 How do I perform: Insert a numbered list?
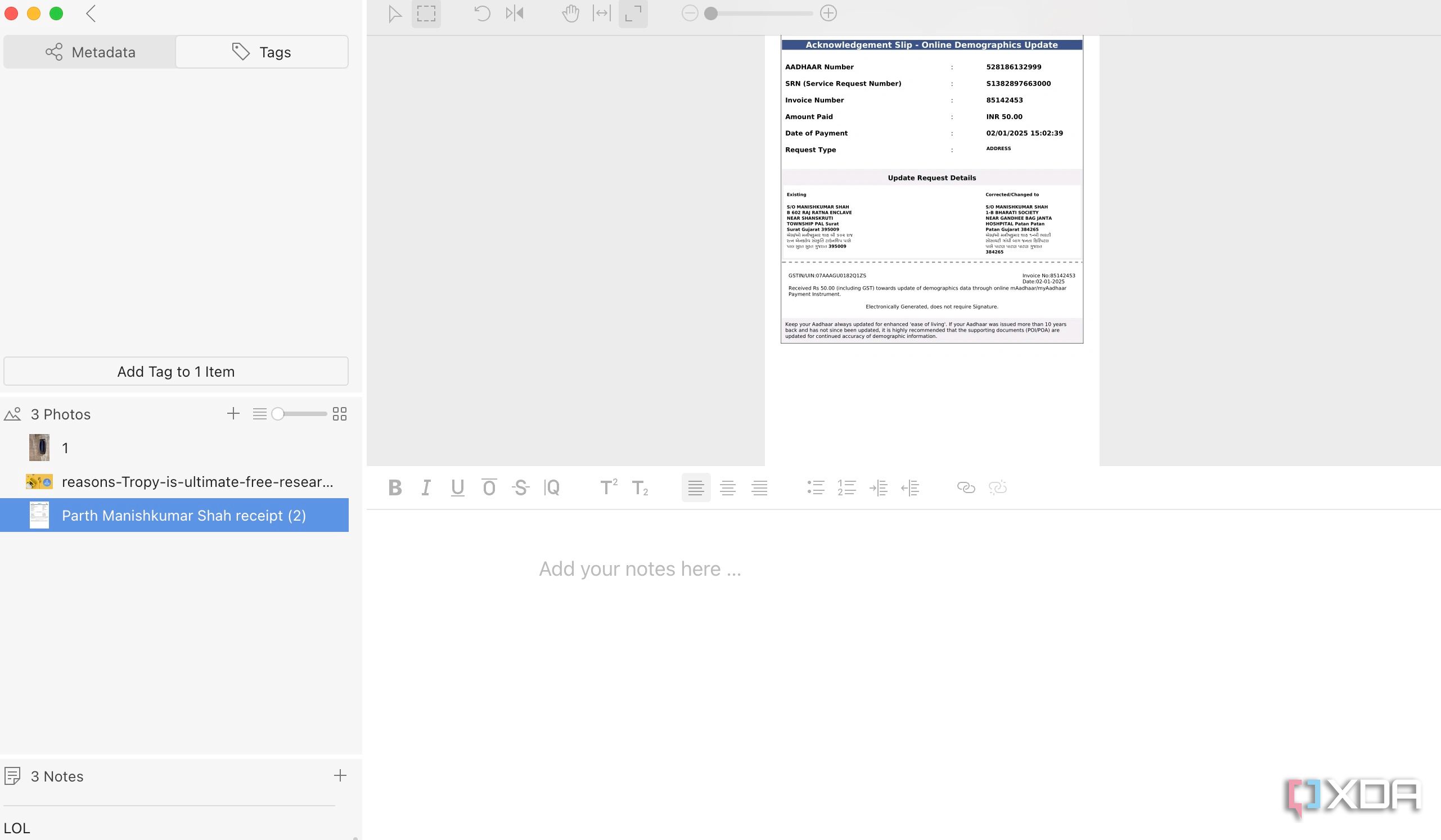click(847, 487)
